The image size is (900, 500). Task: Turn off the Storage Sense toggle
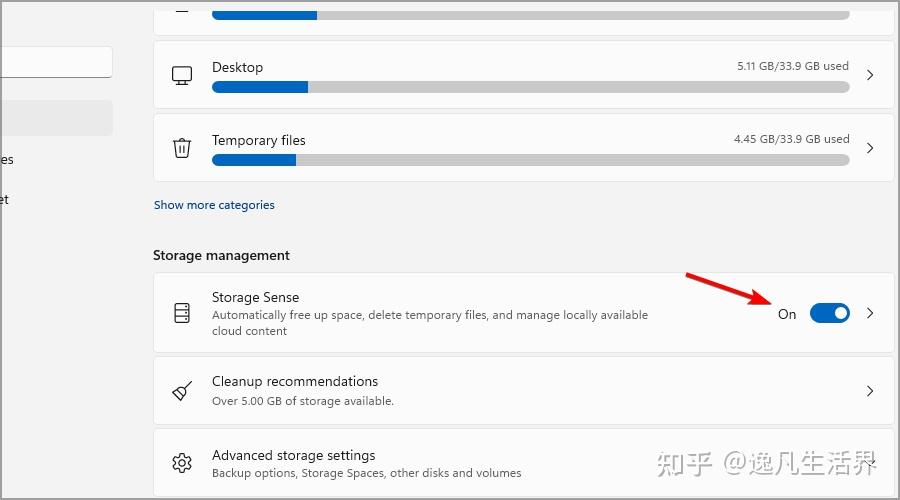point(829,313)
